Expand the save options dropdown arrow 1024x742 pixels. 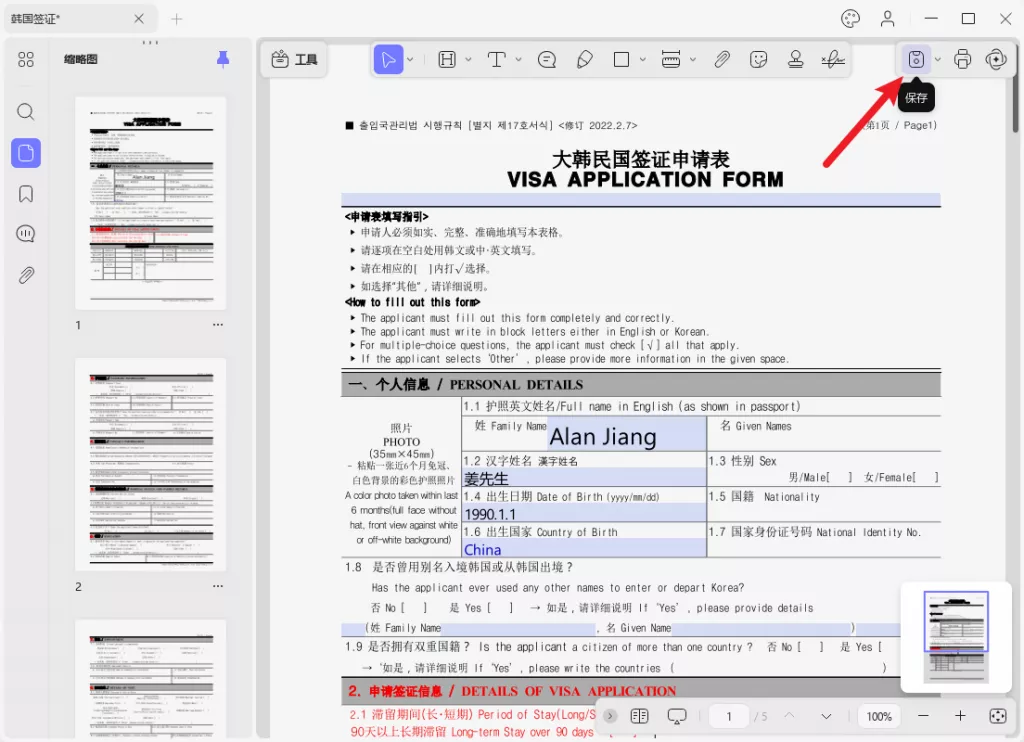937,60
